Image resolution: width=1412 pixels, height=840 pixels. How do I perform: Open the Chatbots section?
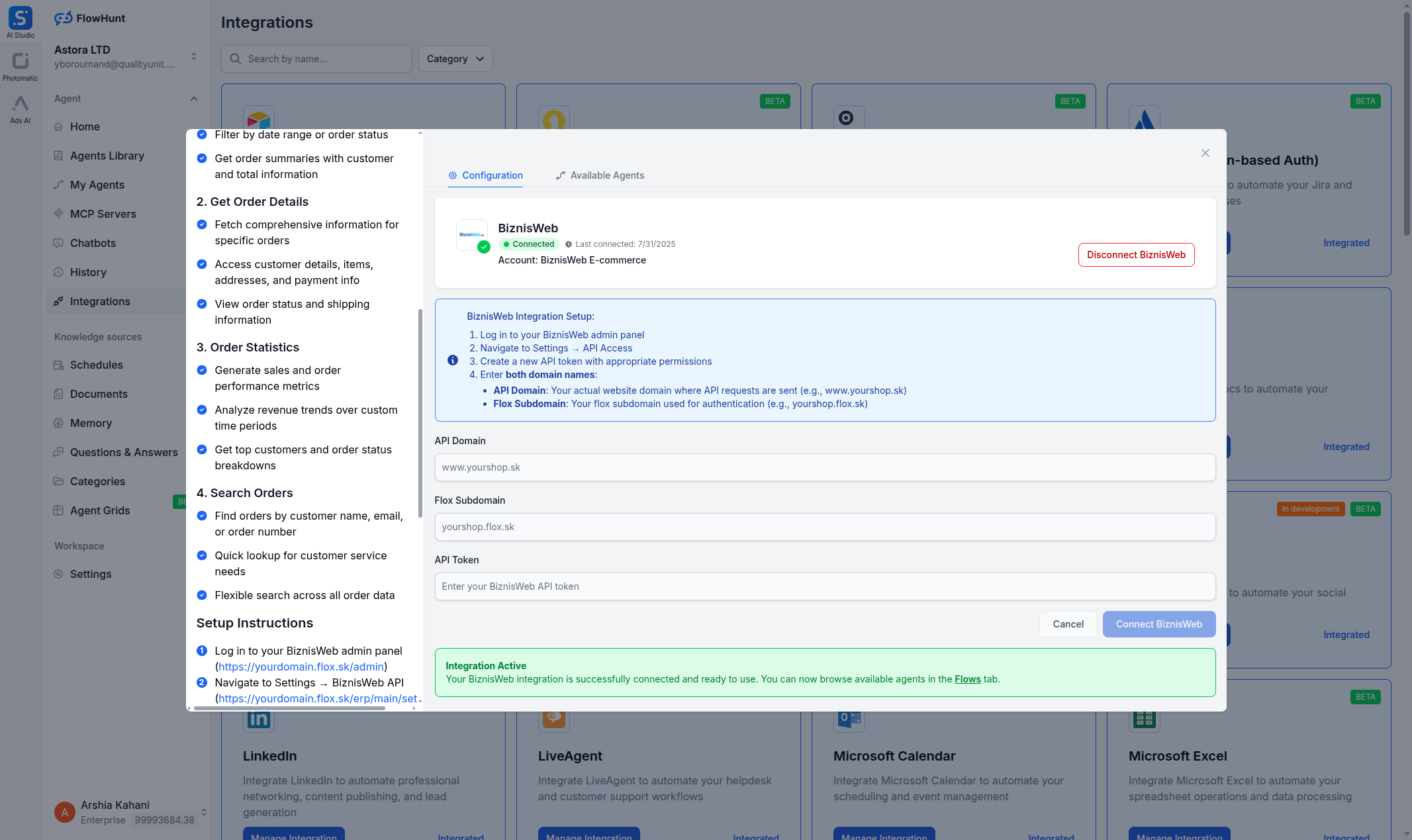[93, 243]
